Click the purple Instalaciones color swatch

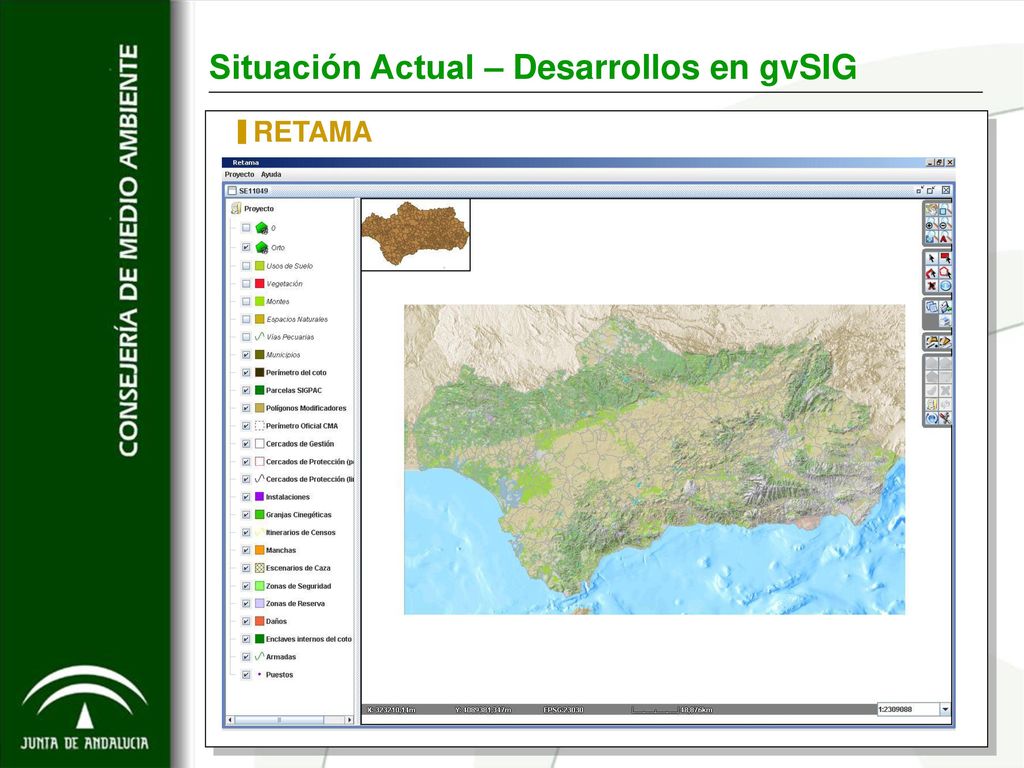(x=259, y=497)
